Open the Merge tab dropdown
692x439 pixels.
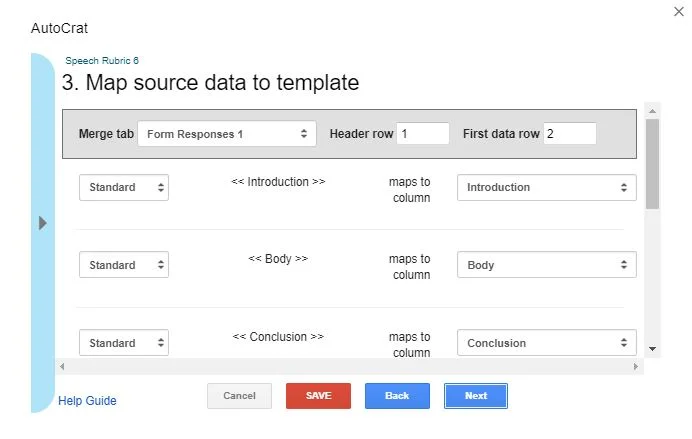click(x=227, y=134)
